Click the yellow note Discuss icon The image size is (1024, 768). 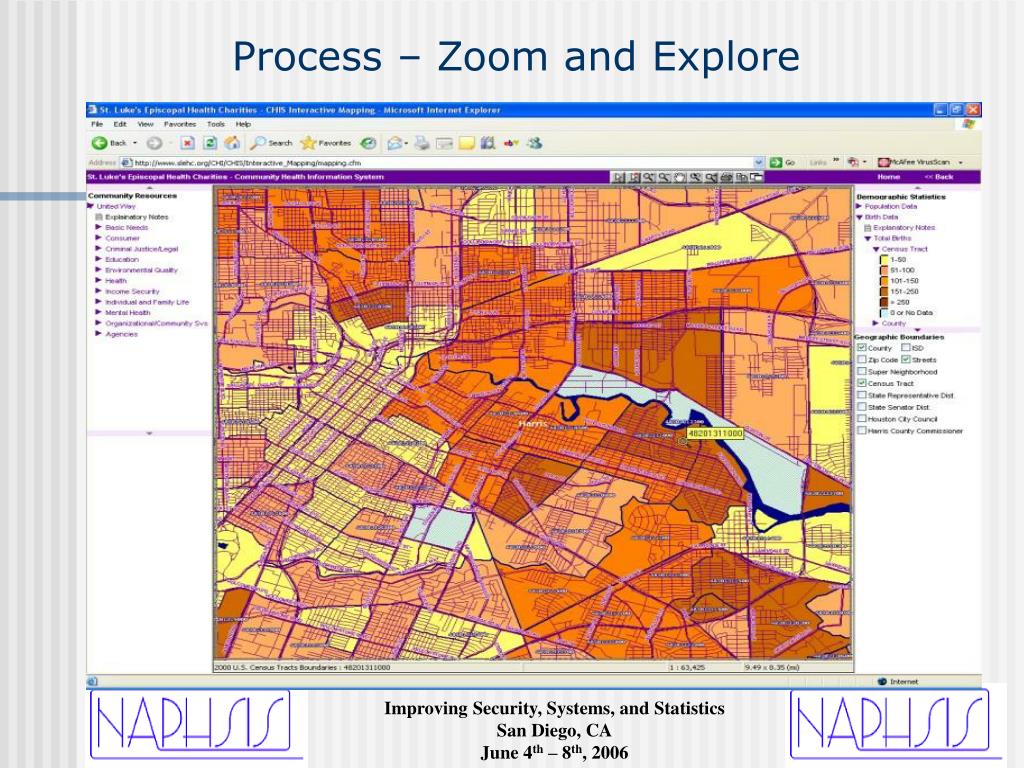click(x=466, y=143)
